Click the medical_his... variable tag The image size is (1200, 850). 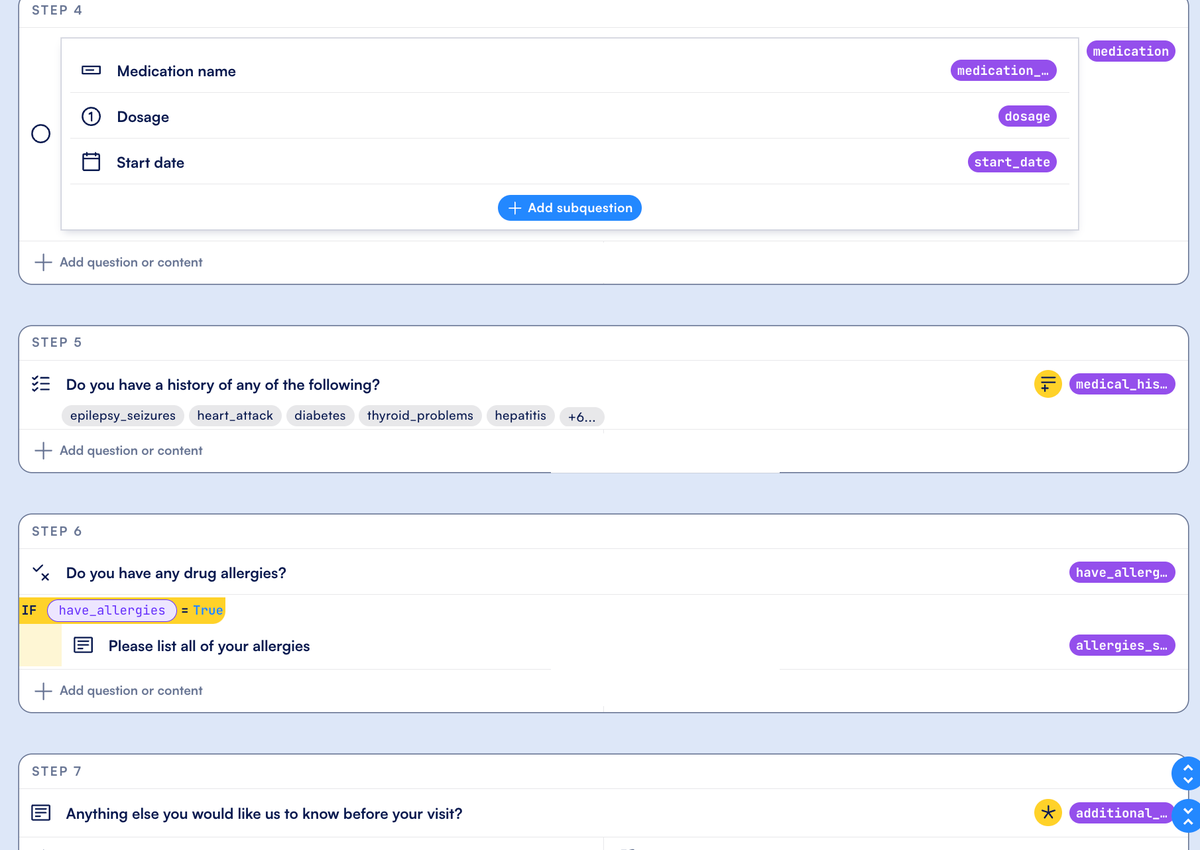click(1122, 384)
